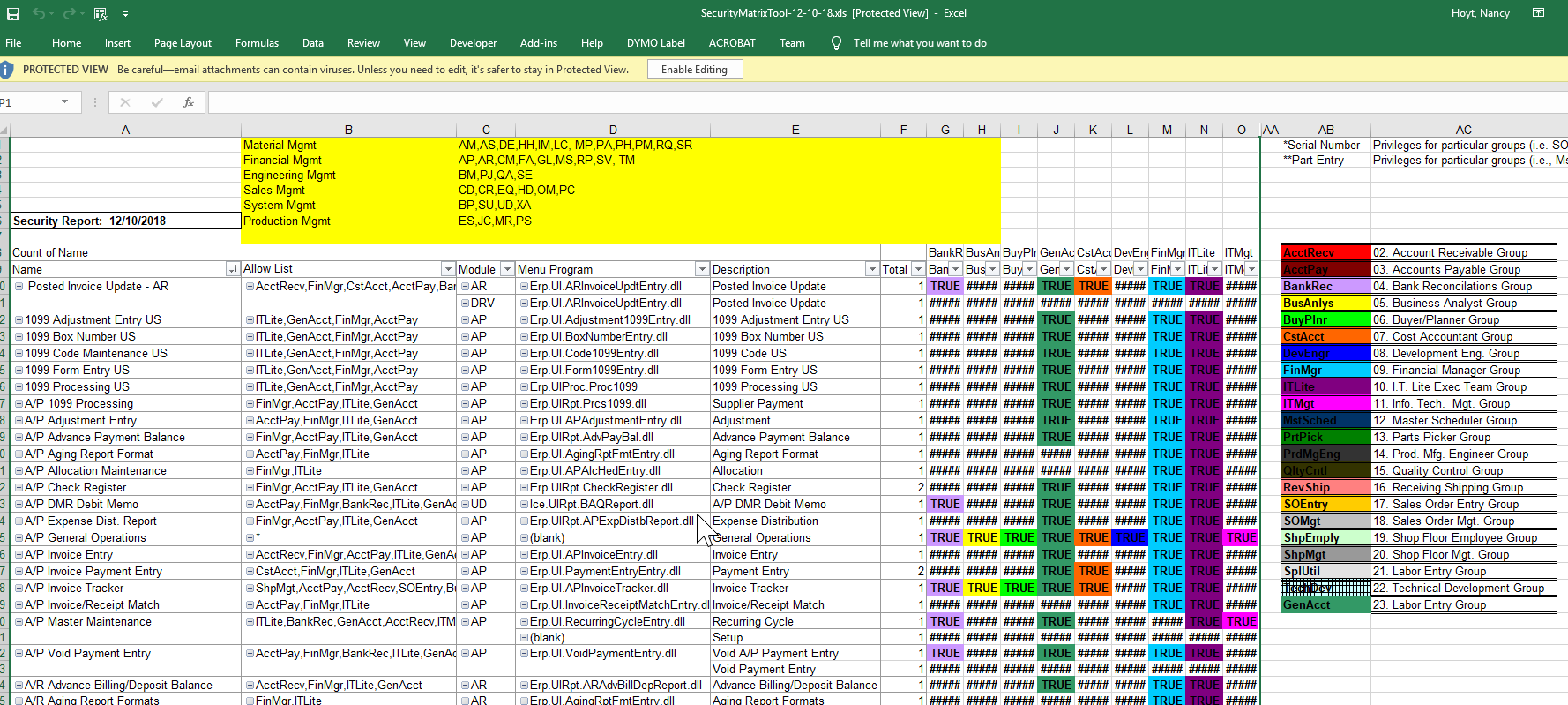Image resolution: width=1568 pixels, height=705 pixels.
Task: Select column header B
Action: 348,130
